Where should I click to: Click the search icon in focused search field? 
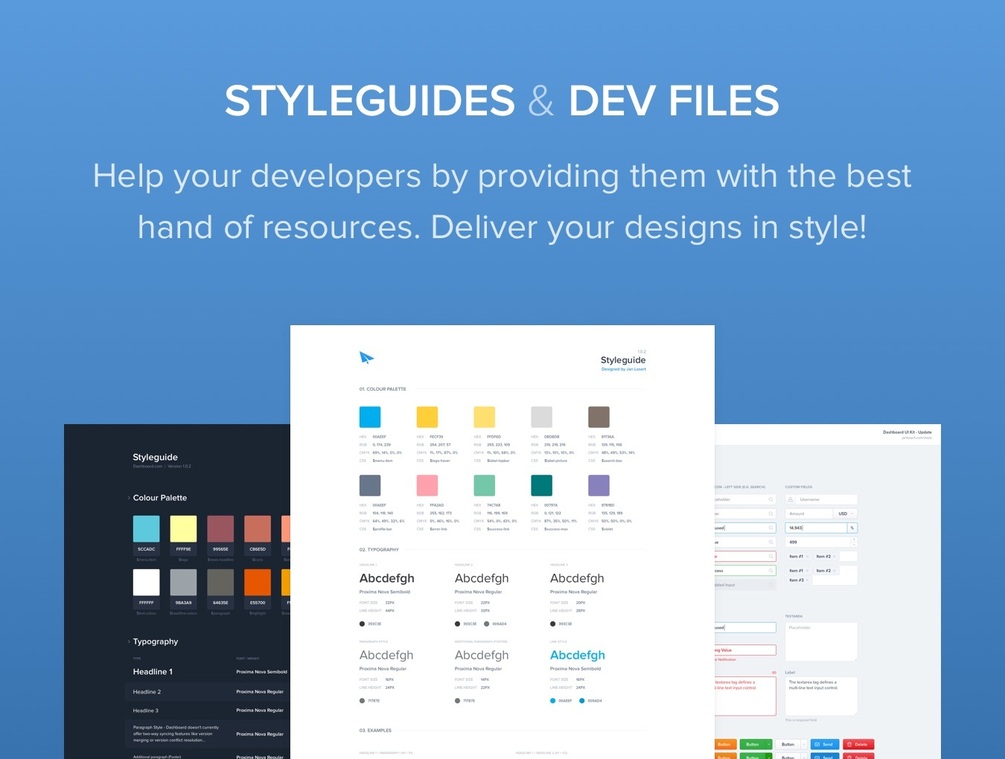pyautogui.click(x=771, y=528)
